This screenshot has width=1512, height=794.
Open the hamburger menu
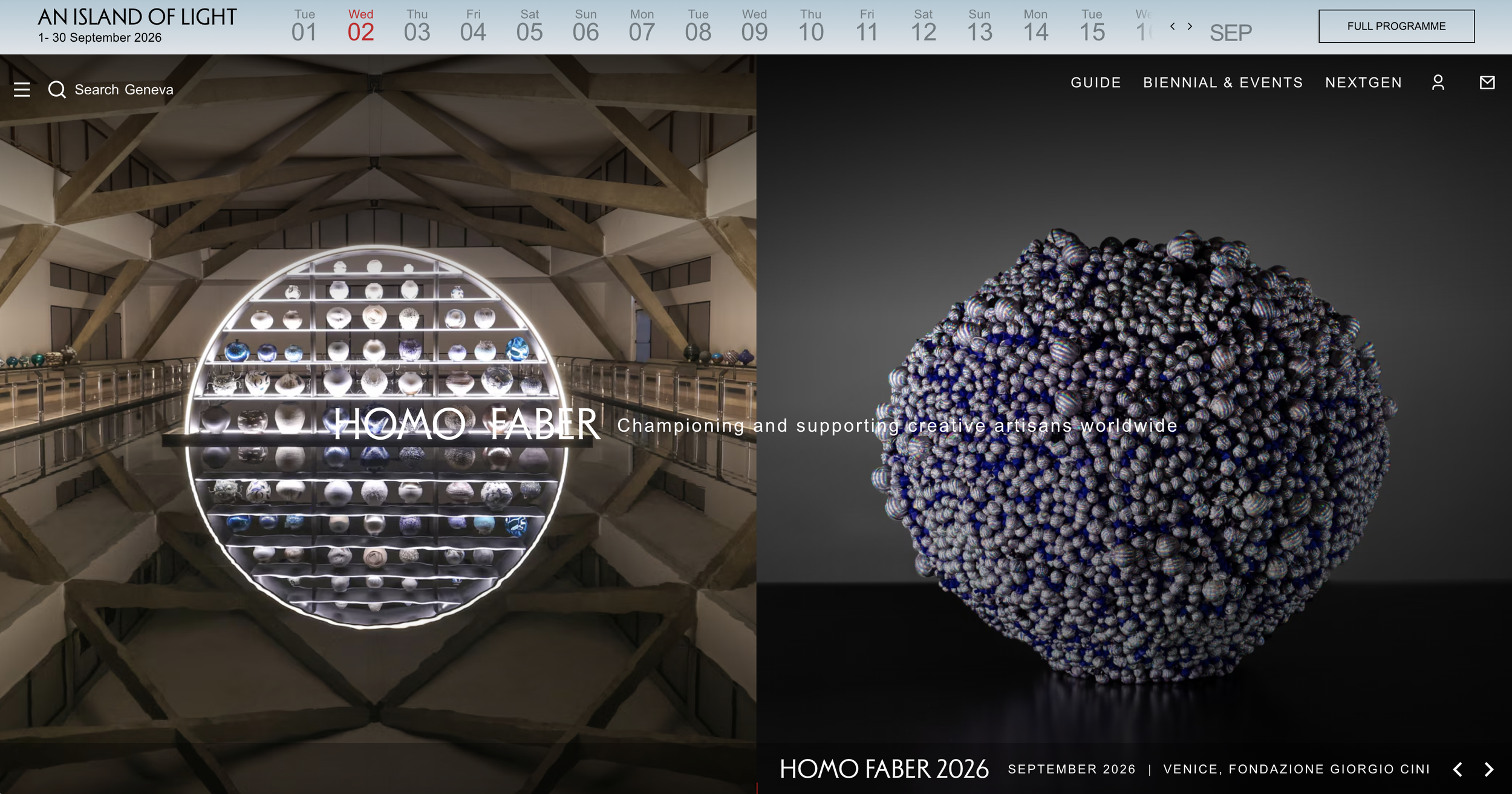pyautogui.click(x=22, y=89)
